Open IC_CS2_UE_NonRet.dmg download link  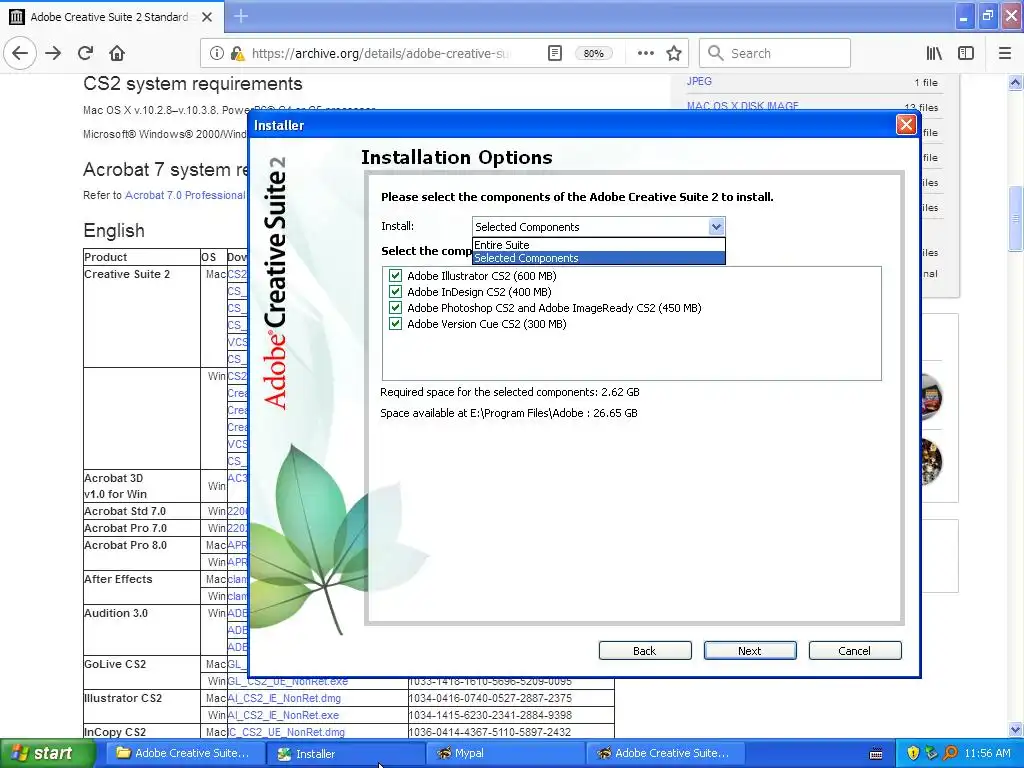click(x=286, y=732)
